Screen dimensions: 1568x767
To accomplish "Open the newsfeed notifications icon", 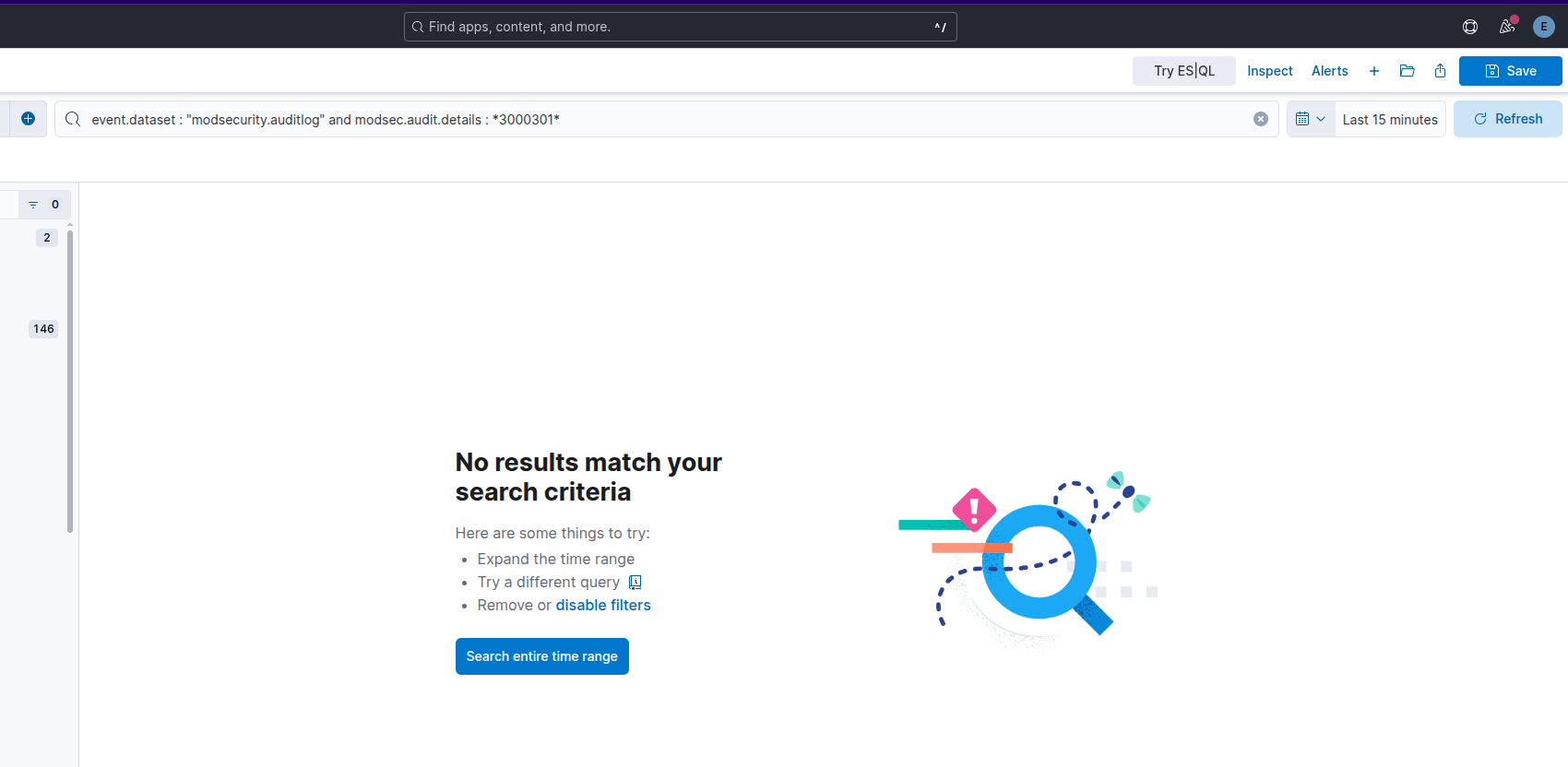I will pyautogui.click(x=1507, y=27).
